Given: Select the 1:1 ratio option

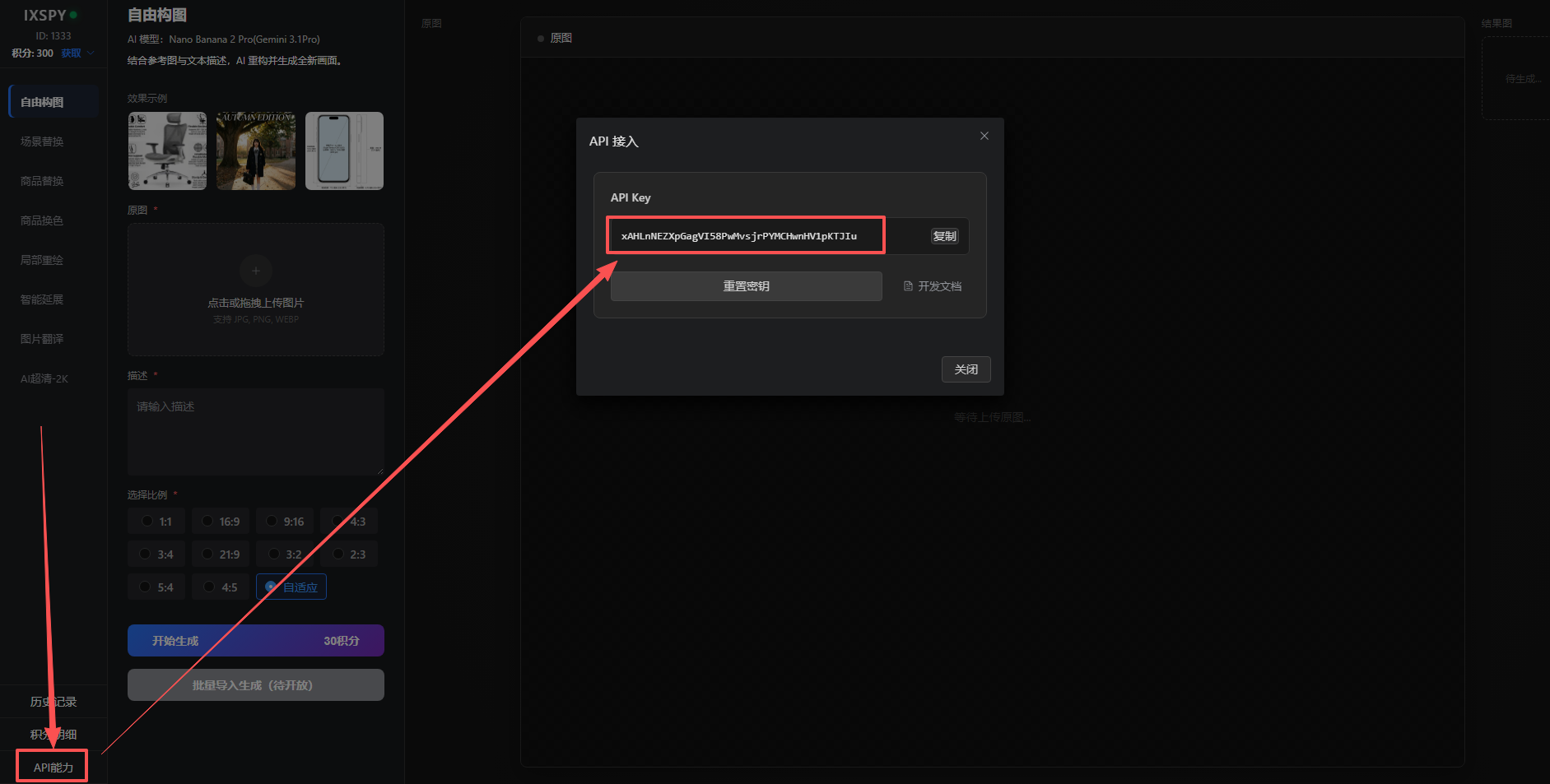Looking at the screenshot, I should click(x=156, y=522).
